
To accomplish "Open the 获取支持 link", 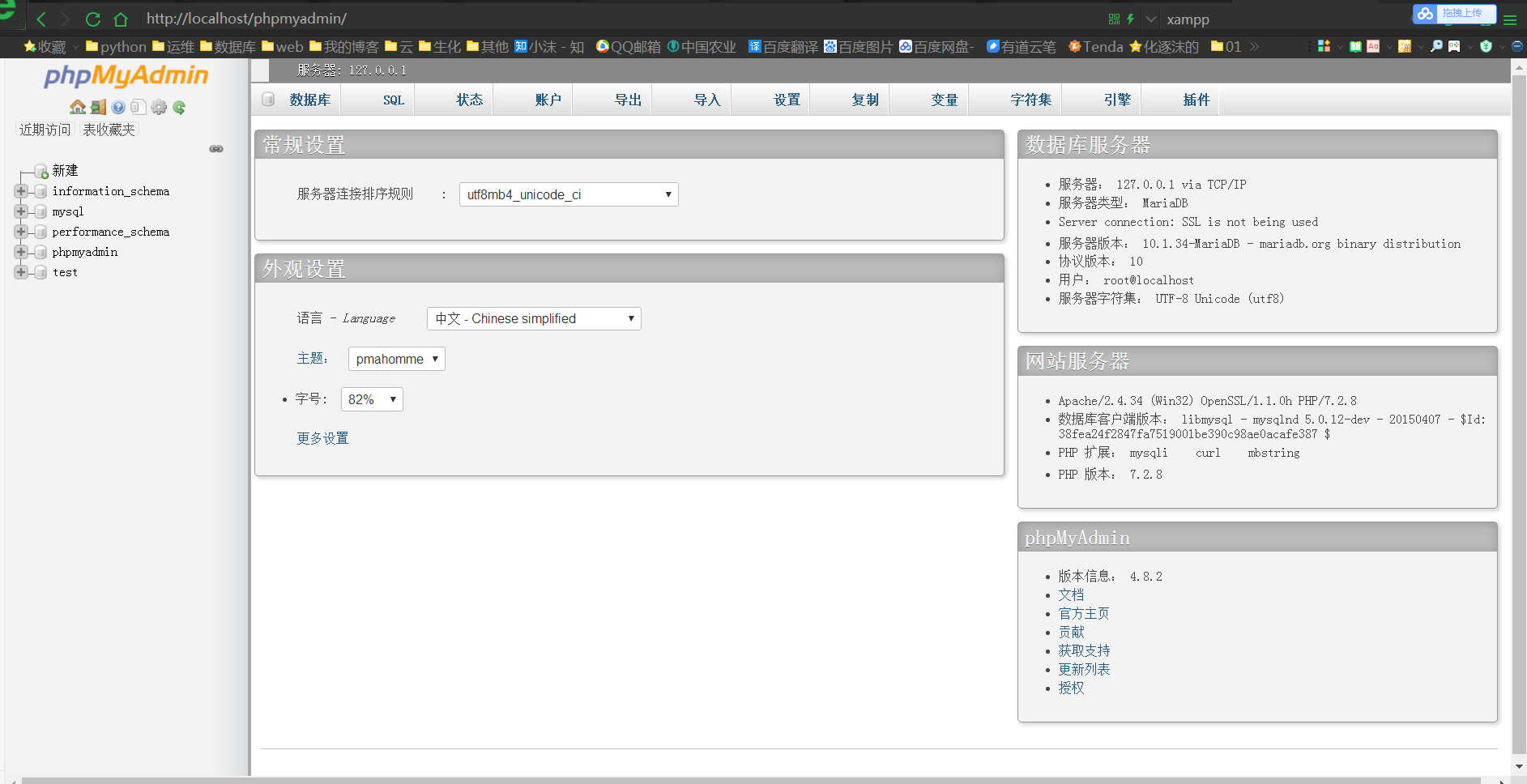I will click(1084, 650).
